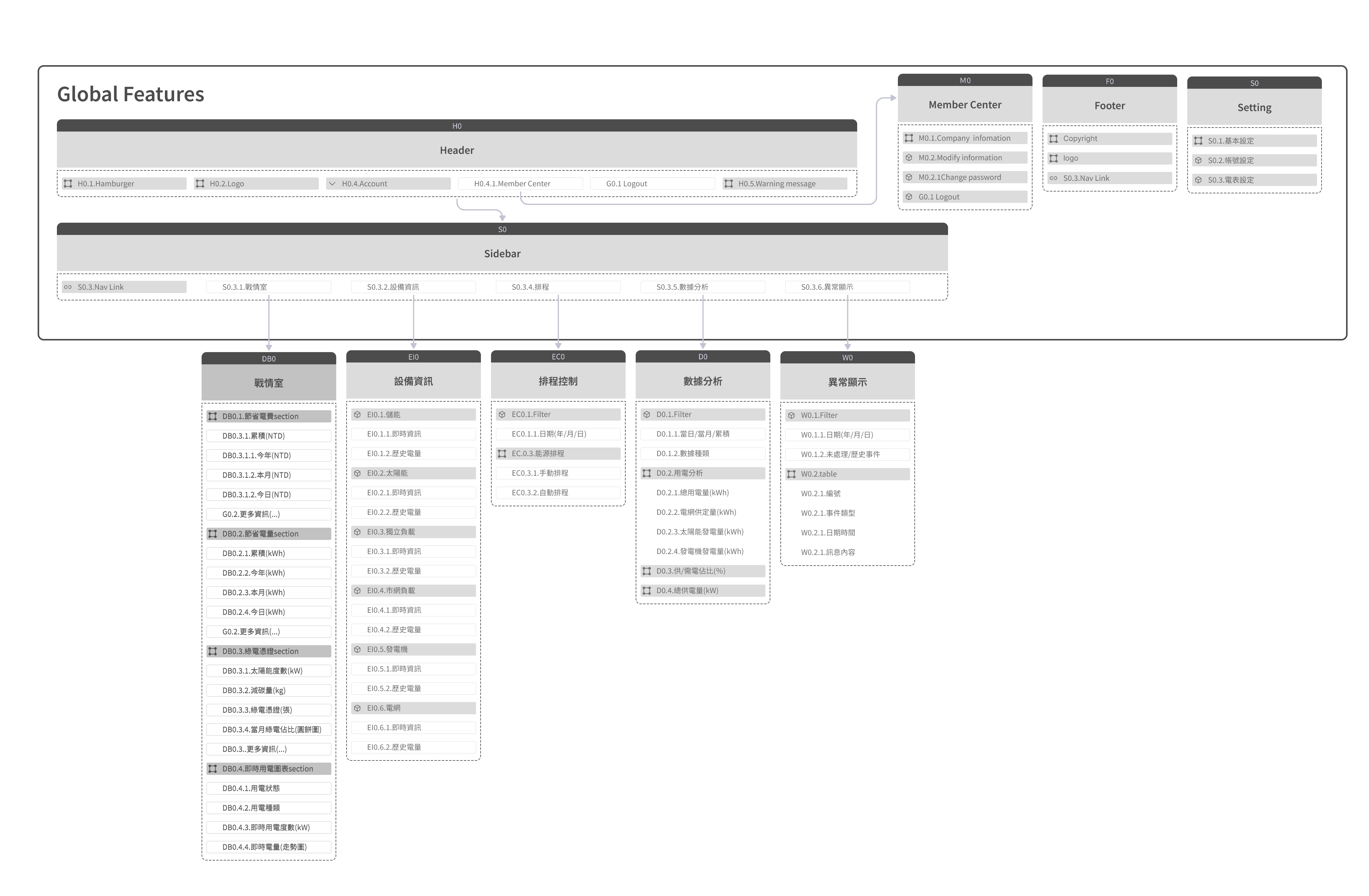Viewport: 1369px width, 896px height.
Task: Click the cube icon on M0.2.Modify information
Action: click(x=910, y=157)
